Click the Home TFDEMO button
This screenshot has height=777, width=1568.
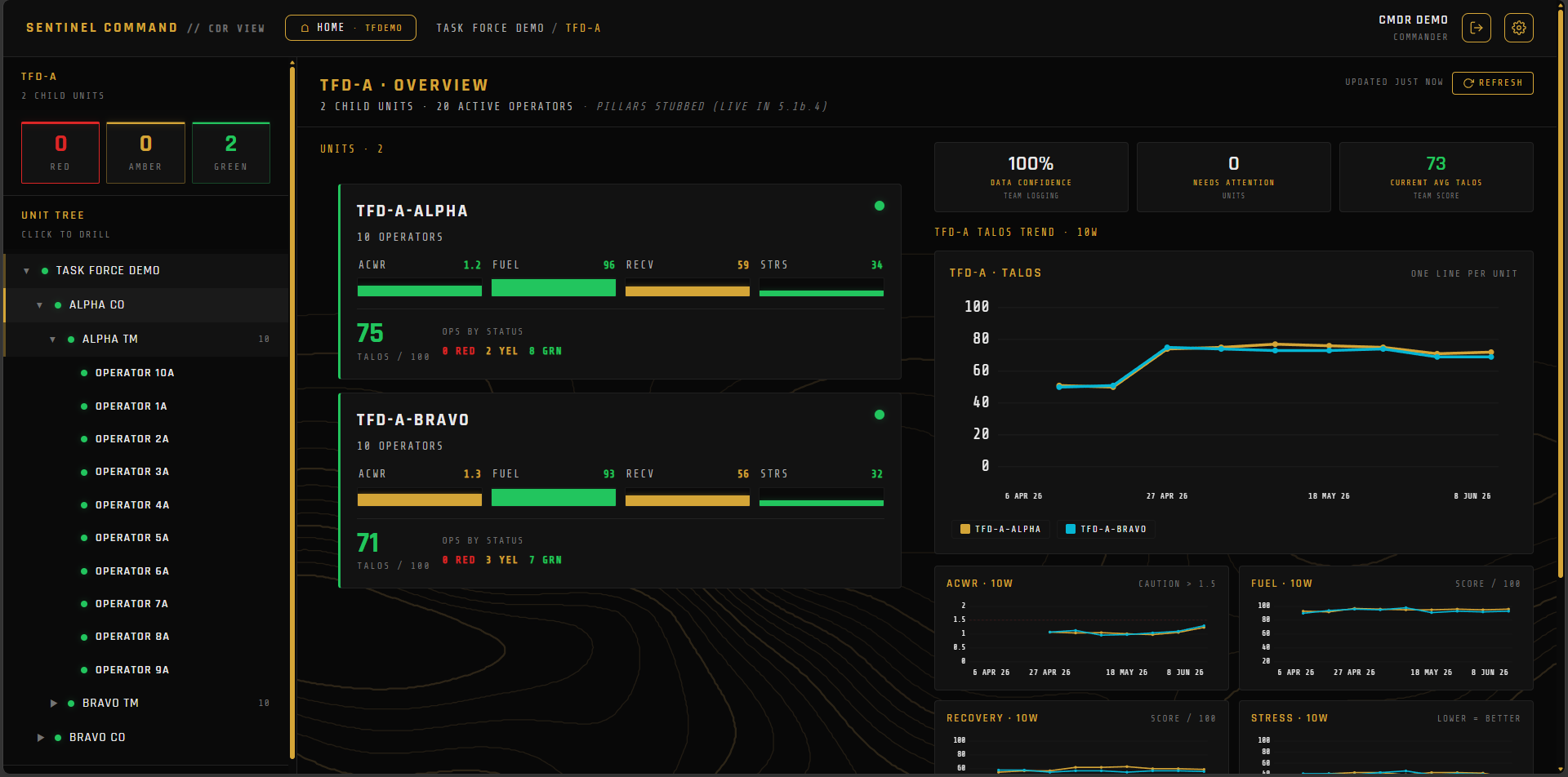[x=350, y=28]
